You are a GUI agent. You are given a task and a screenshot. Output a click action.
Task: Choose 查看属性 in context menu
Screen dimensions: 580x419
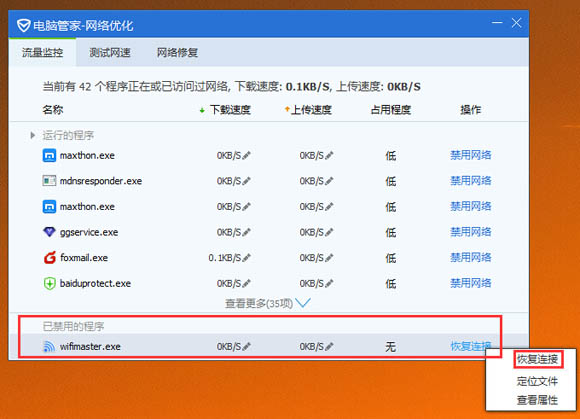pos(537,400)
